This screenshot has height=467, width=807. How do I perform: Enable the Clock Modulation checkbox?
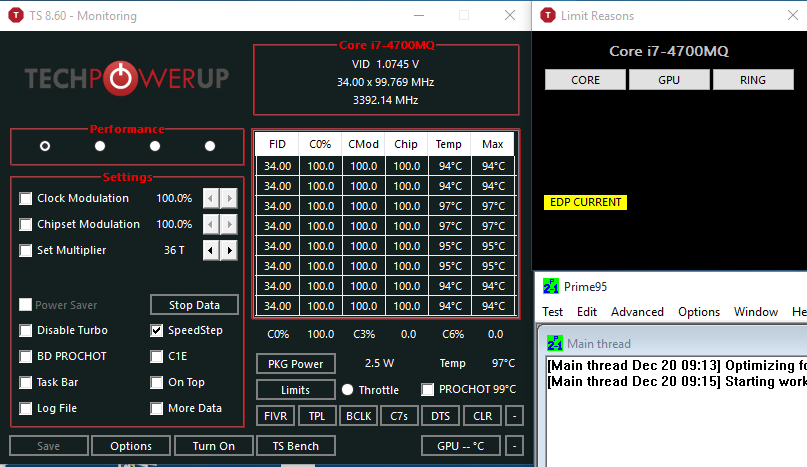(x=25, y=198)
